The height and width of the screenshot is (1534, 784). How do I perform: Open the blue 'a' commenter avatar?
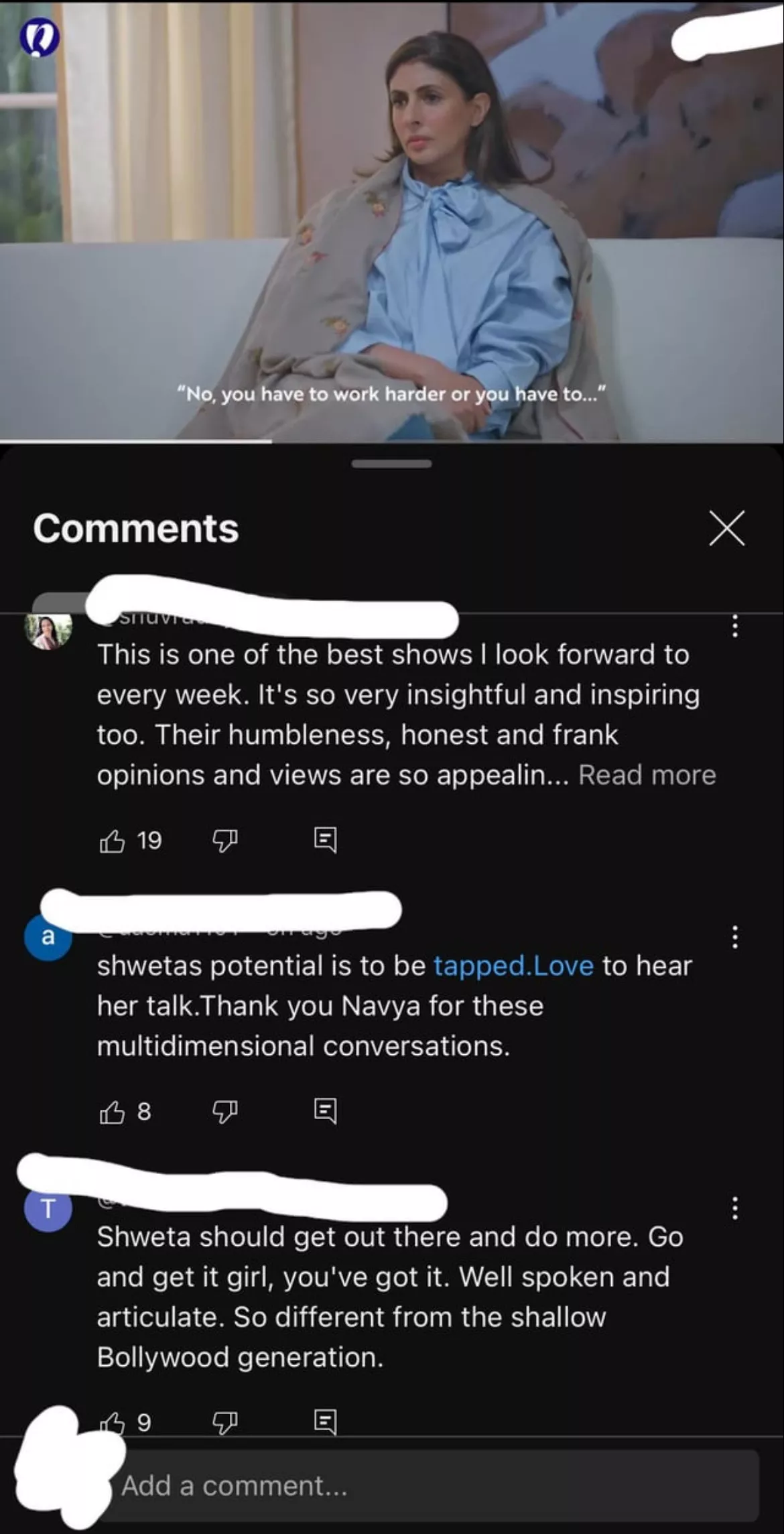(x=48, y=936)
